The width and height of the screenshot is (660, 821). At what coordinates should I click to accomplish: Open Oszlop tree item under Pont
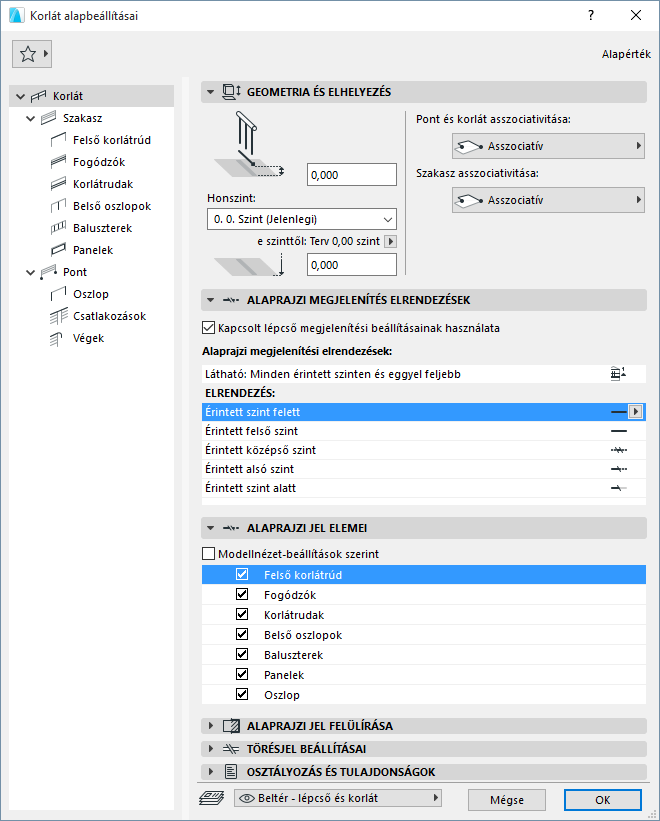91,294
